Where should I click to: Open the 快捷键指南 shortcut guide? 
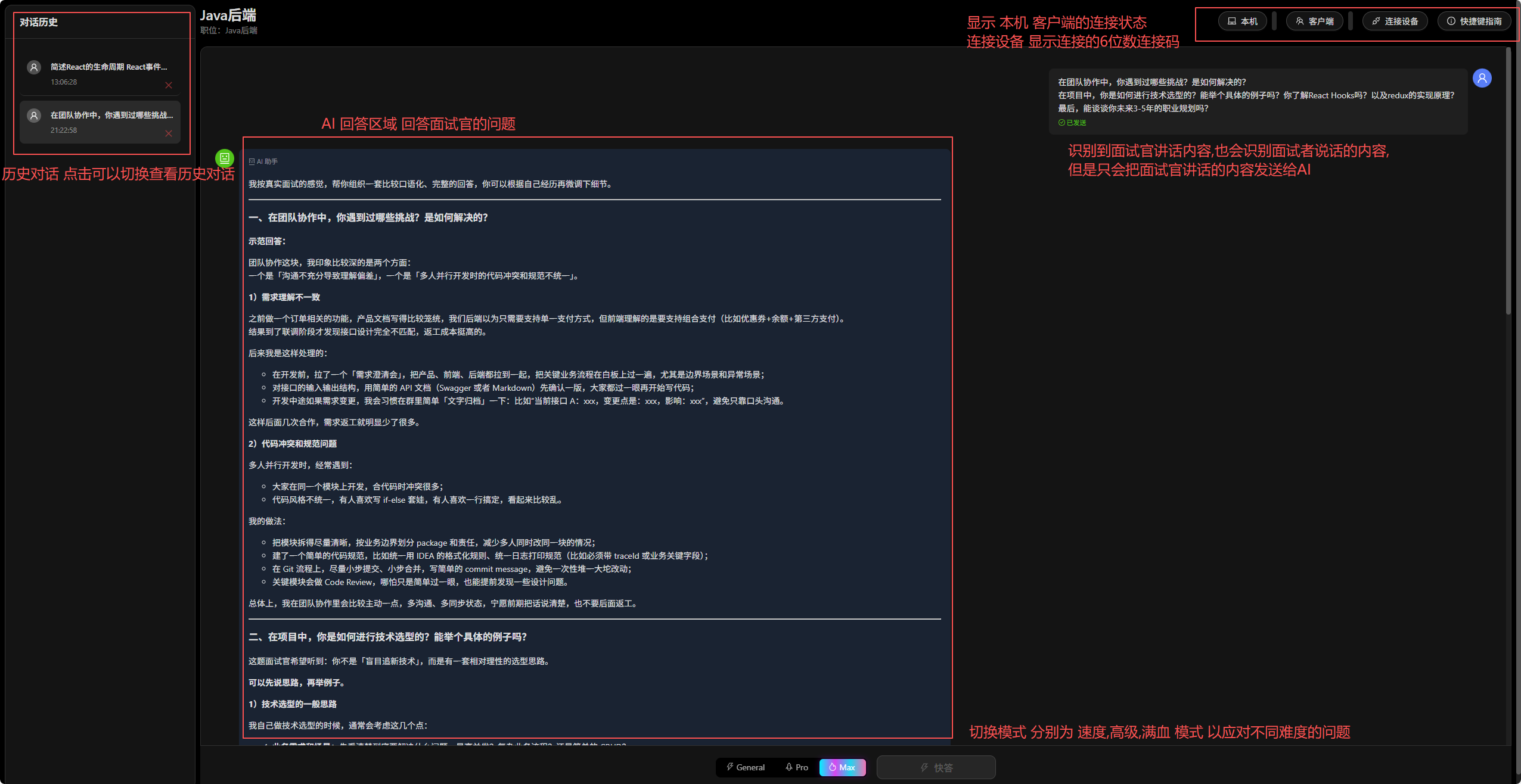coord(1474,21)
